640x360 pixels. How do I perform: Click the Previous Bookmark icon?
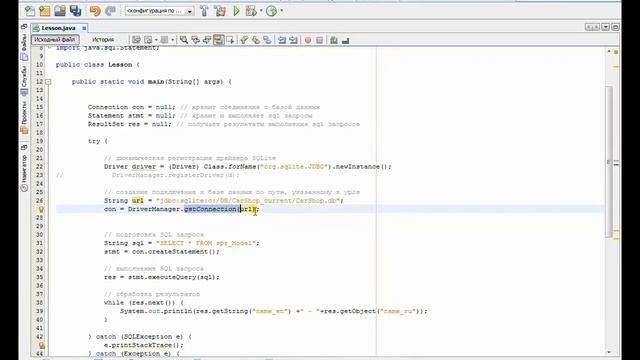[244, 40]
